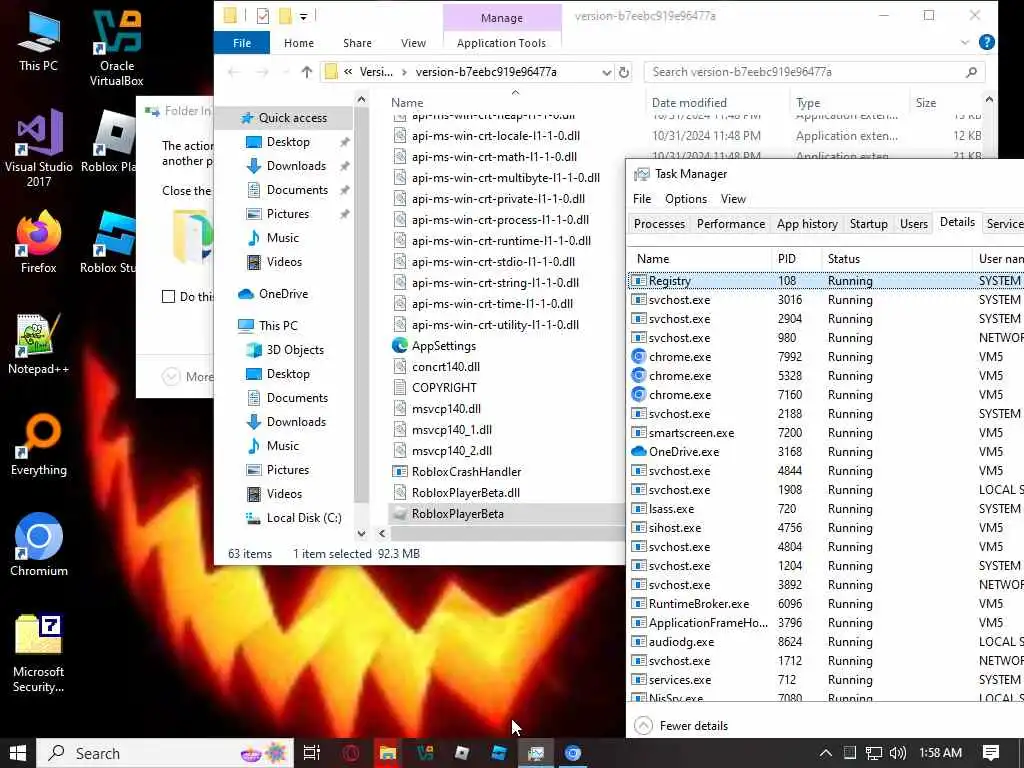Image resolution: width=1024 pixels, height=768 pixels.
Task: Switch to Task Manager Performance tab
Action: (x=731, y=224)
